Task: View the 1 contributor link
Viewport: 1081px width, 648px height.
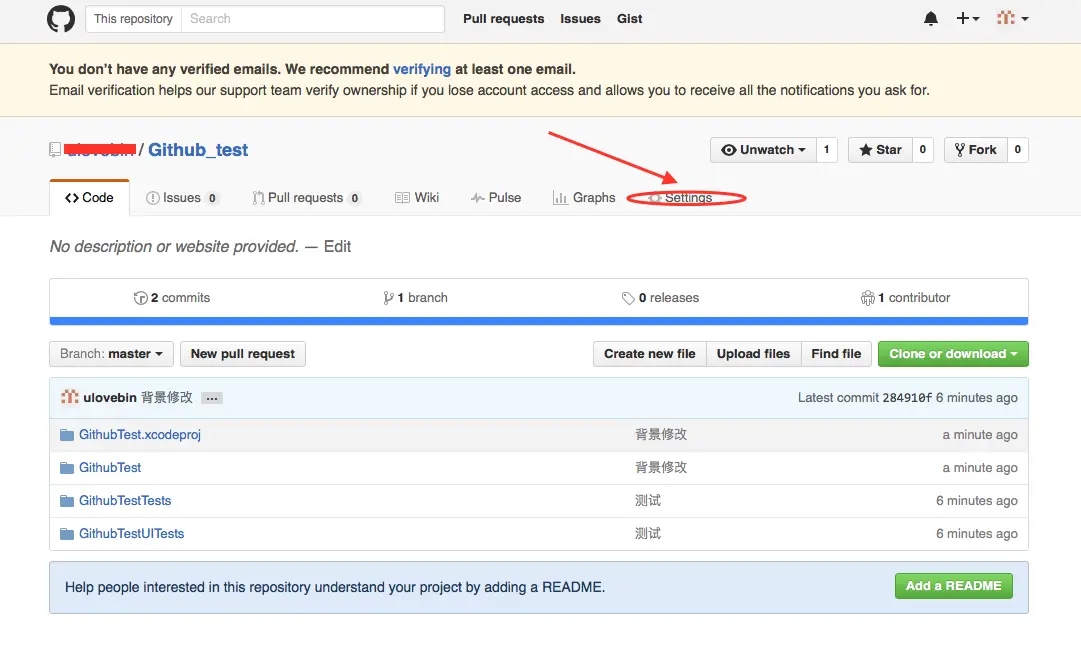Action: pyautogui.click(x=905, y=298)
